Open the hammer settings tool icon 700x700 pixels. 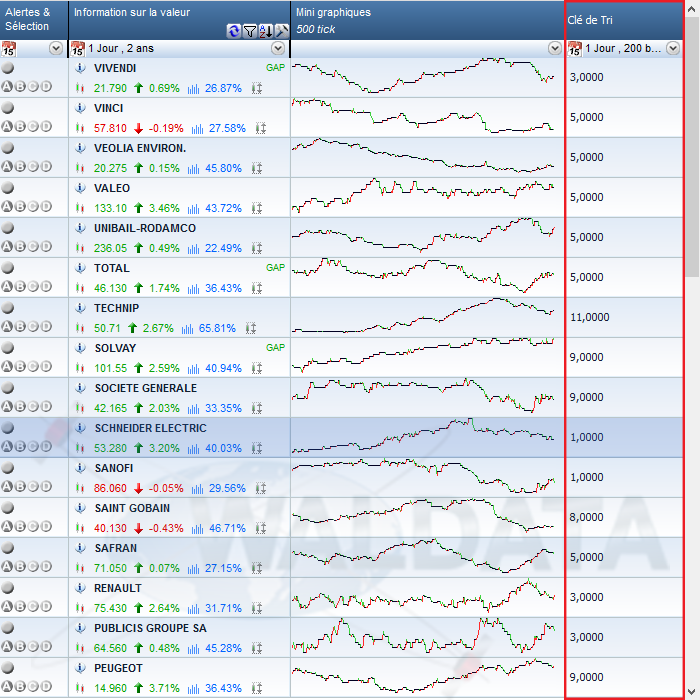pos(282,31)
